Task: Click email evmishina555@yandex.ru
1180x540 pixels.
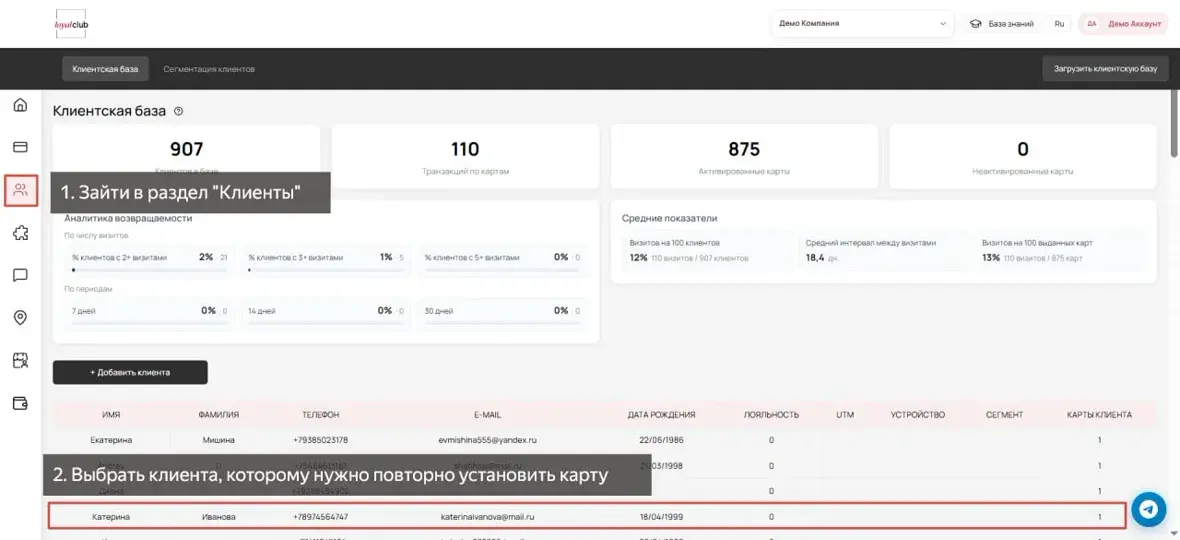Action: tap(488, 439)
